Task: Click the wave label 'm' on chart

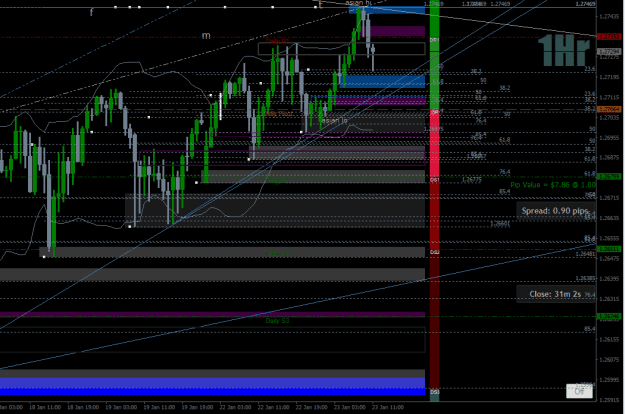Action: 206,36
